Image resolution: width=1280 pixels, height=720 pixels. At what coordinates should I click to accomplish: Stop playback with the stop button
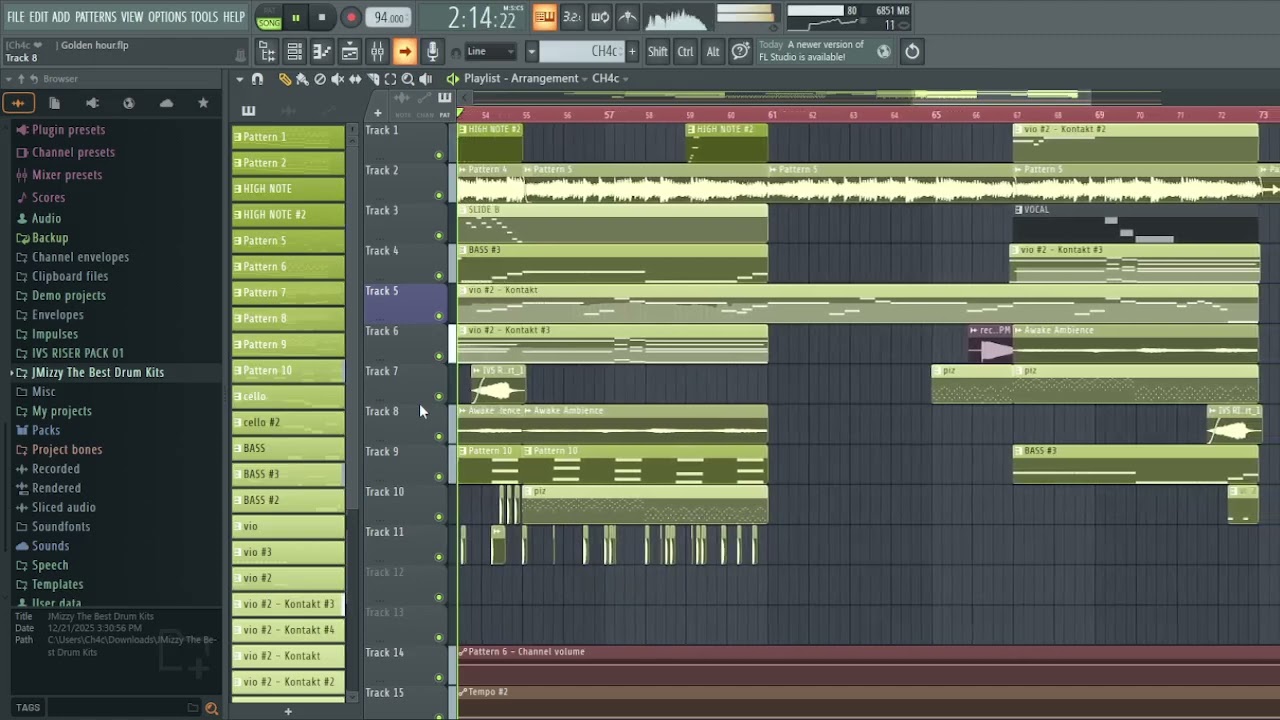(x=321, y=17)
